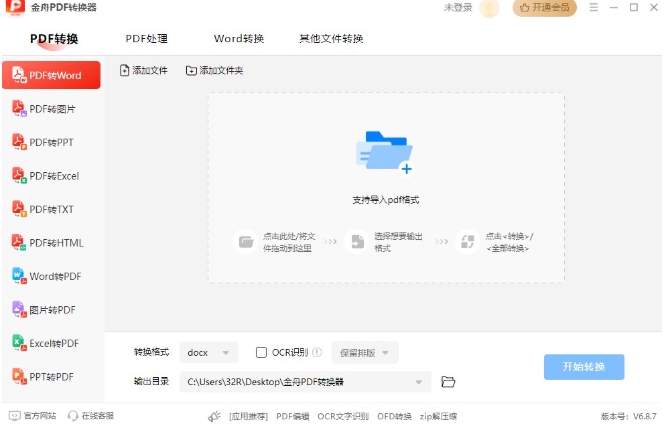The height and width of the screenshot is (428, 665).
Task: Choose the PDF转PPT conversion option
Action: click(52, 142)
